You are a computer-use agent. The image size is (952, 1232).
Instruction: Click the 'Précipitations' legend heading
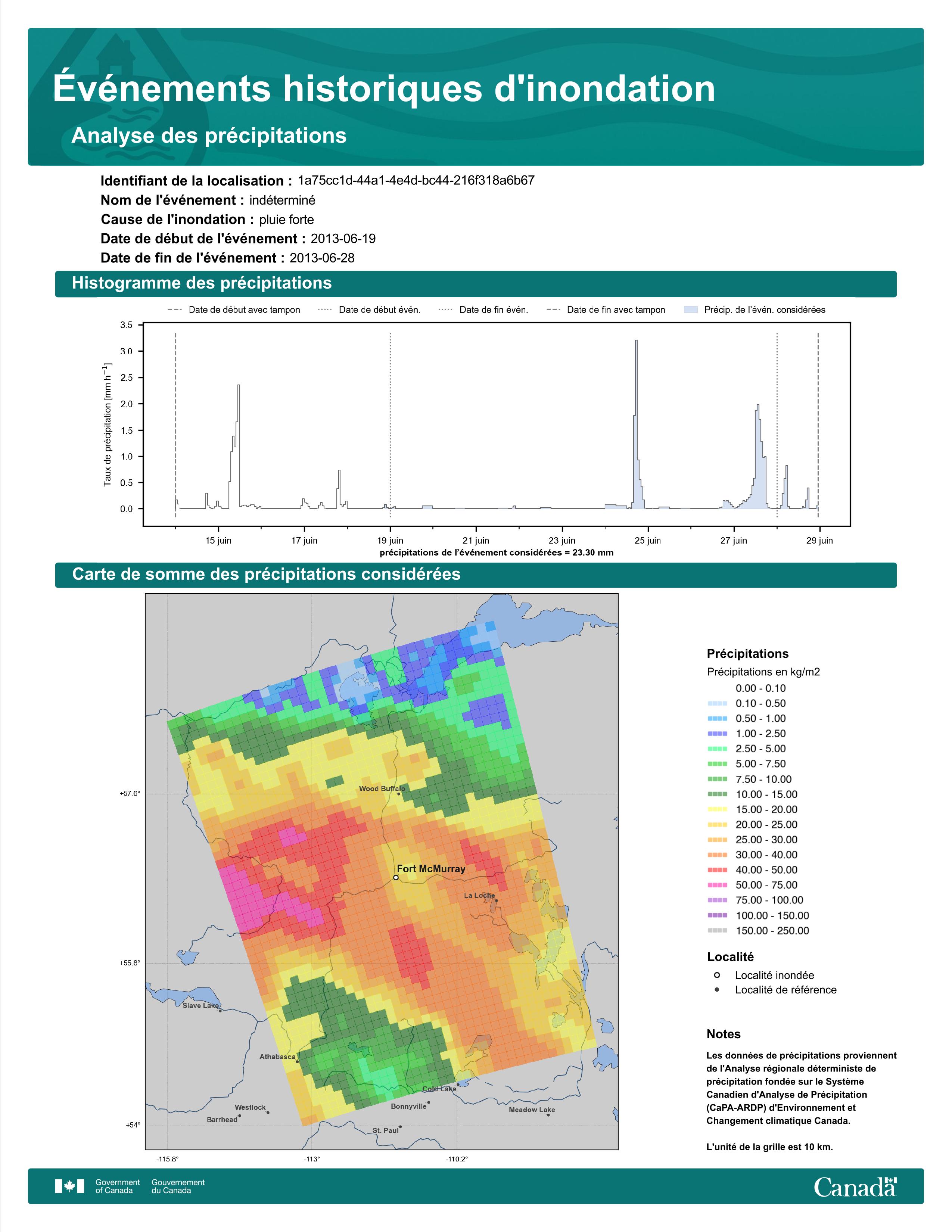tap(748, 654)
